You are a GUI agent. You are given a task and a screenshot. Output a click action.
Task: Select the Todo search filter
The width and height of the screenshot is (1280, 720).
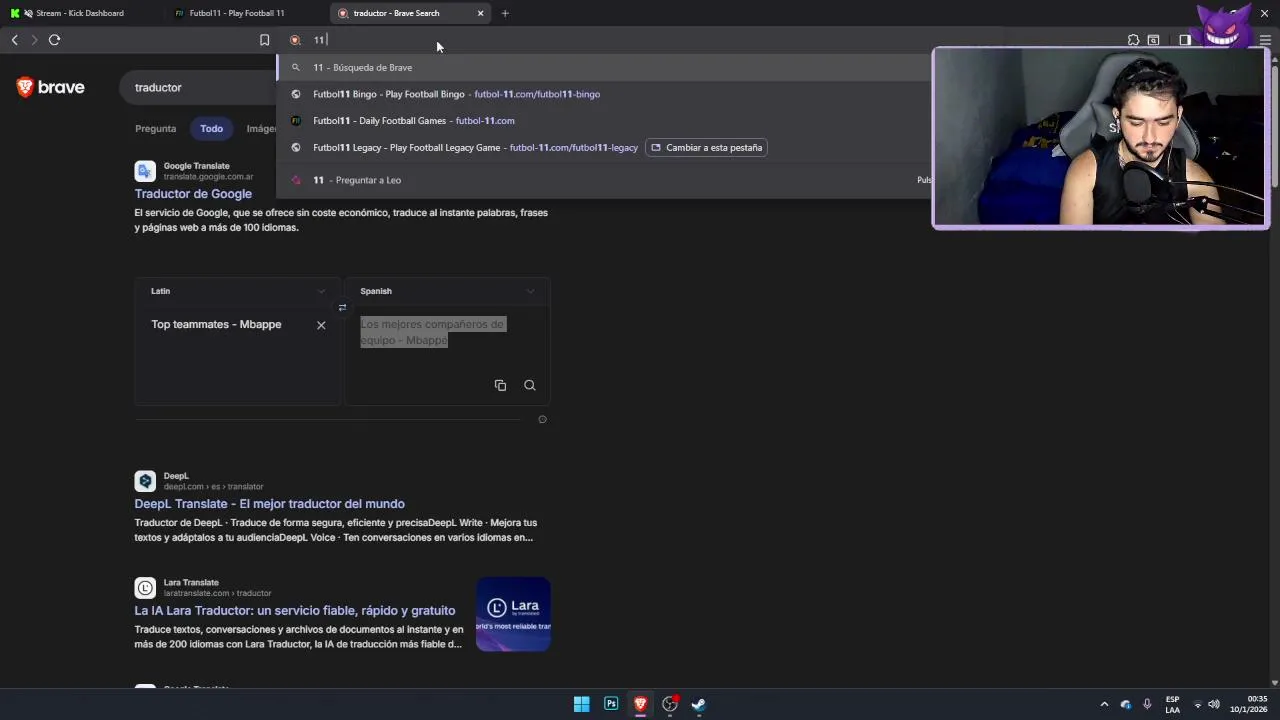[x=211, y=128]
